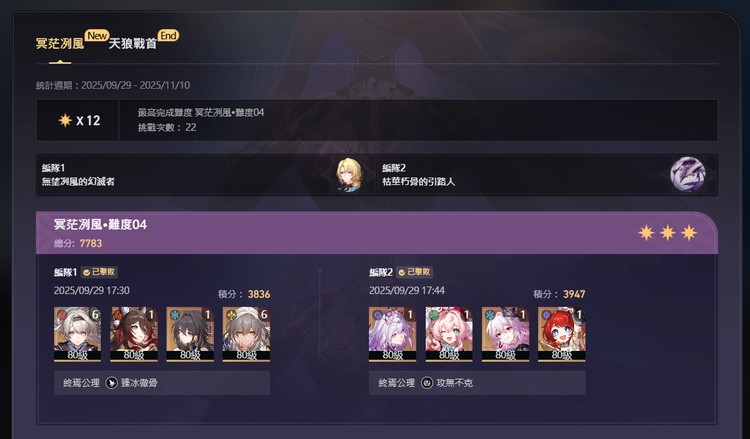The image size is (750, 439).
Task: Click the star count x 12 badge
Action: point(78,121)
